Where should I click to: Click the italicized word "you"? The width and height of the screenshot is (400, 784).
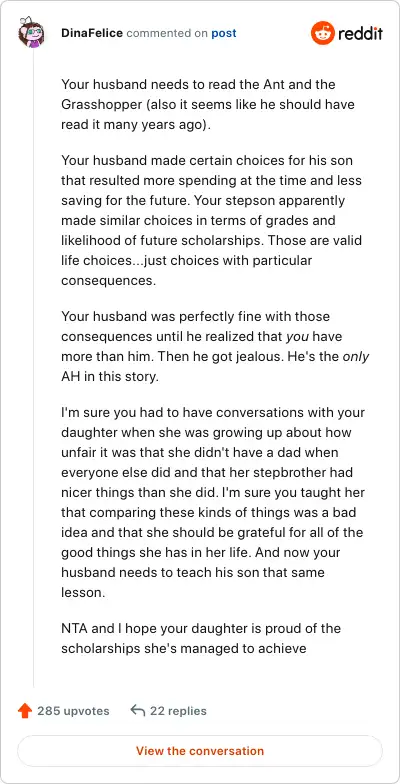[297, 336]
